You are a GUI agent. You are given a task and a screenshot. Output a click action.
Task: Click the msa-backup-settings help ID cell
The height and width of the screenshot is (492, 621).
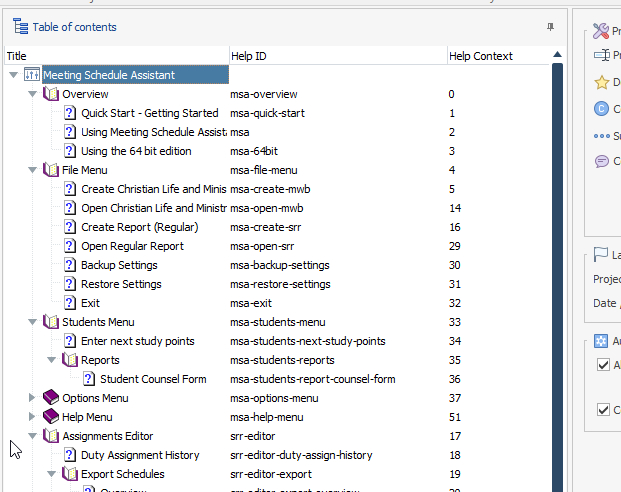click(x=280, y=265)
